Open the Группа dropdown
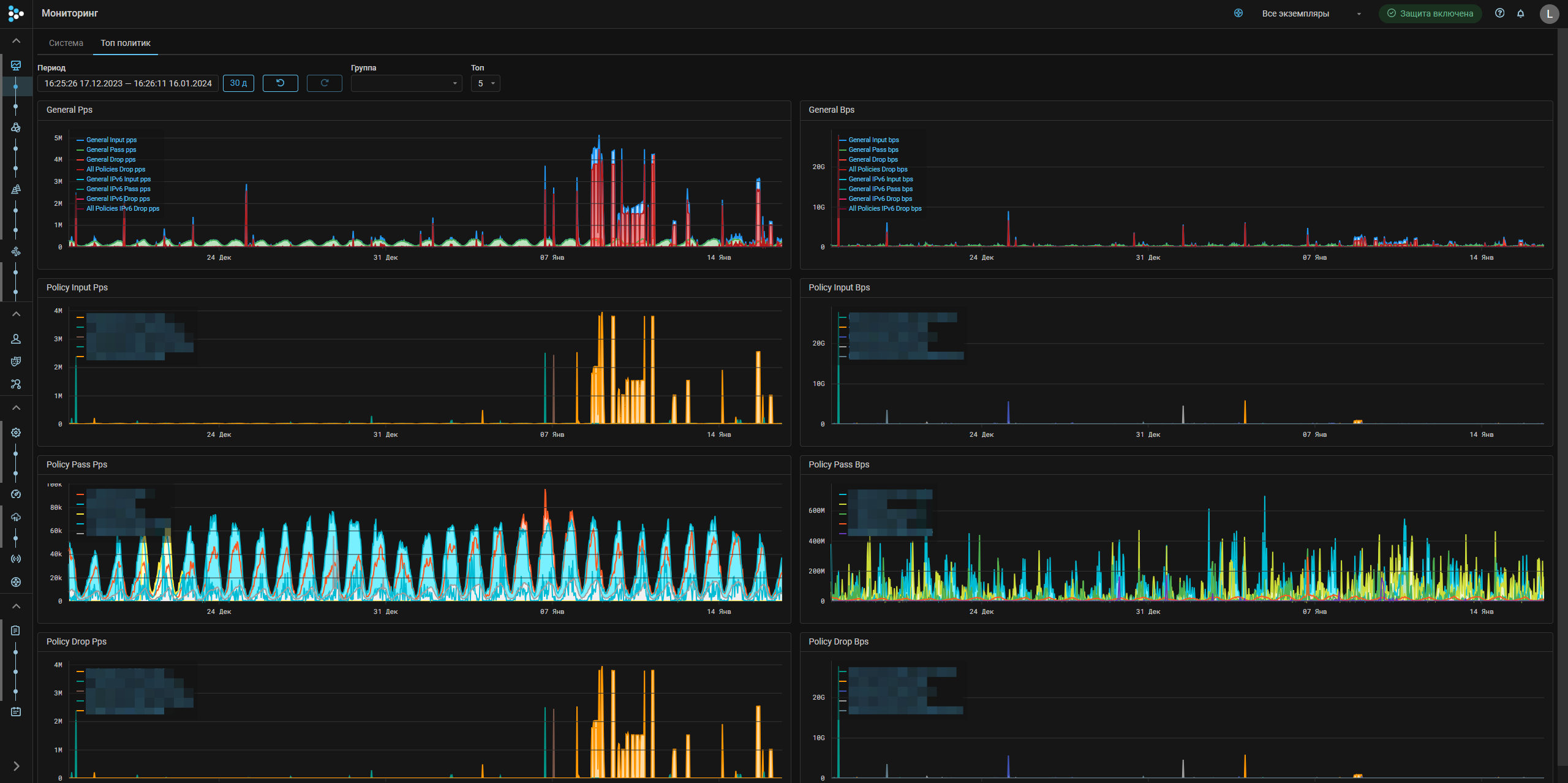Image resolution: width=1568 pixels, height=783 pixels. click(405, 83)
